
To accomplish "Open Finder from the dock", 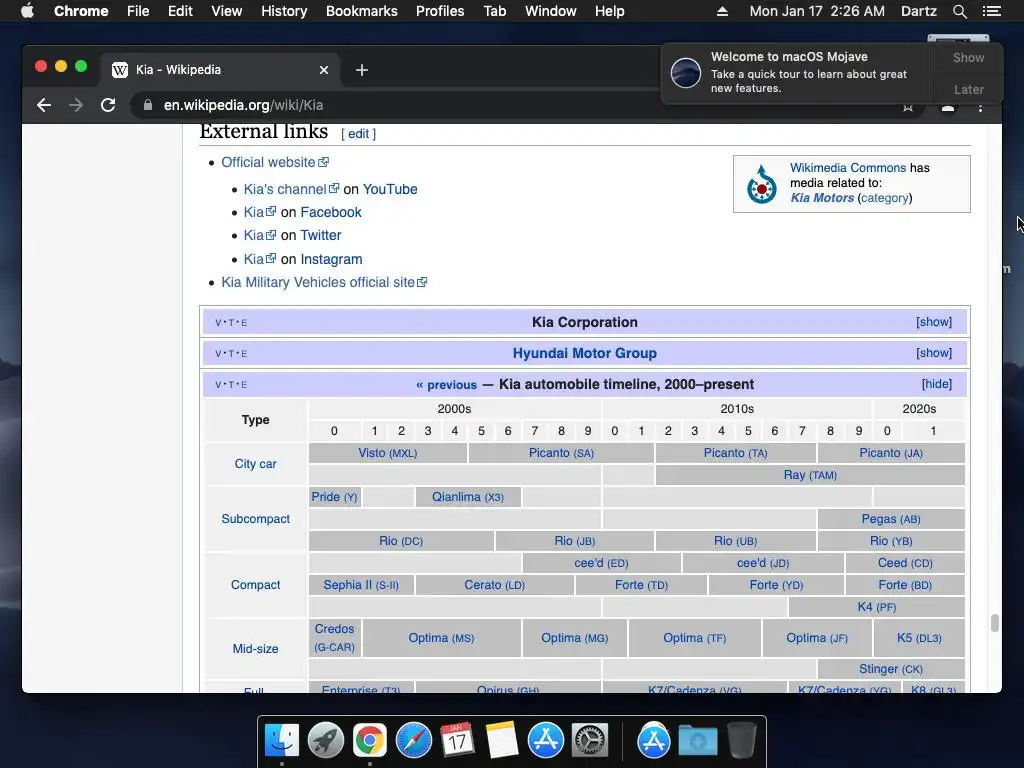I will point(282,741).
